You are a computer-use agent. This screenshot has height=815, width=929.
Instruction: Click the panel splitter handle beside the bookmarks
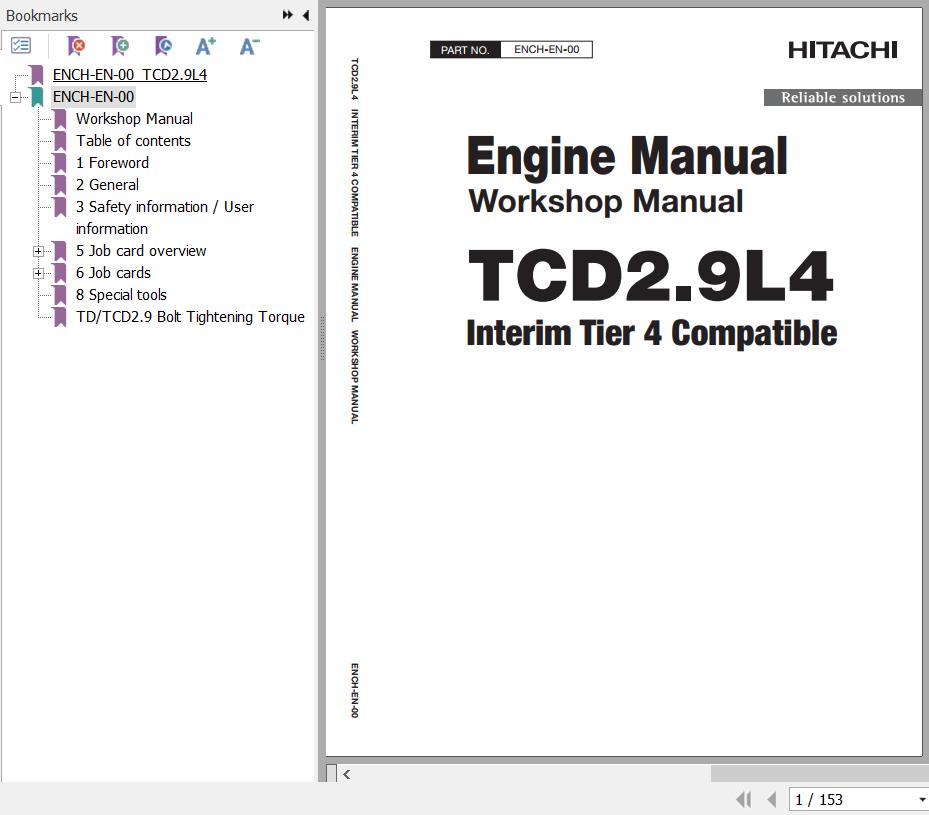(x=322, y=339)
